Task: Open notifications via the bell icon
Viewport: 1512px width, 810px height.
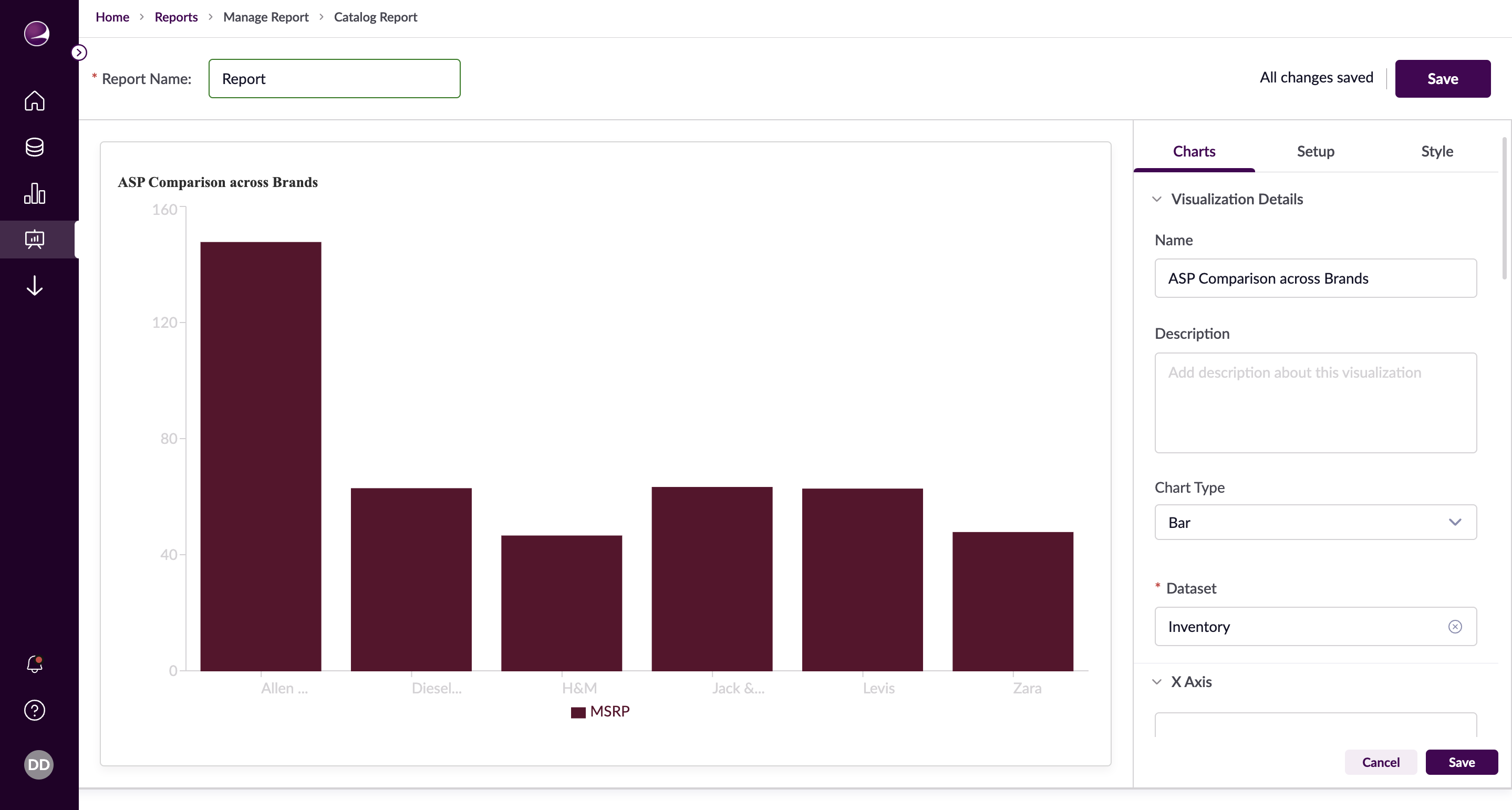Action: (35, 664)
